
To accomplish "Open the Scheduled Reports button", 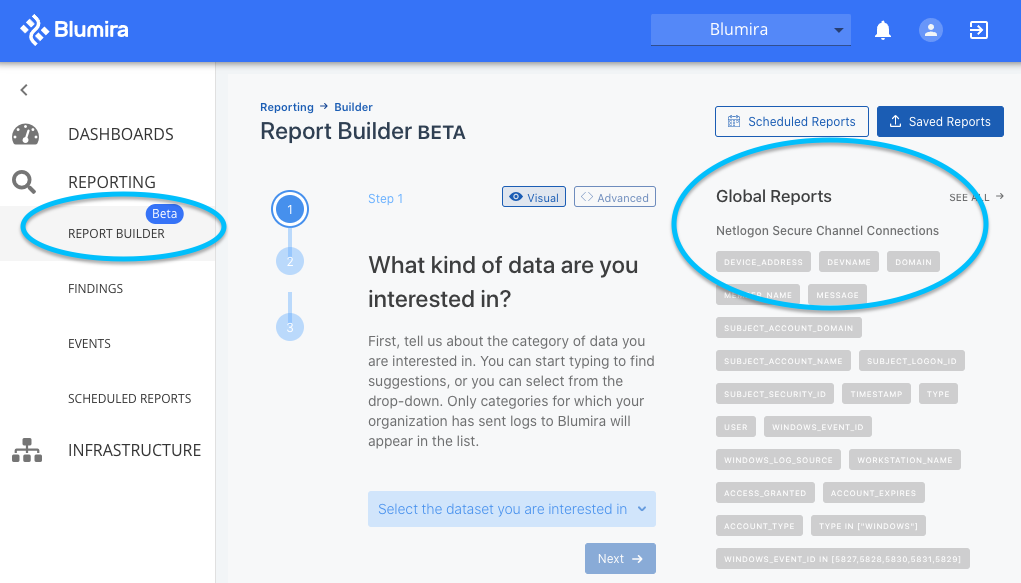I will click(792, 122).
